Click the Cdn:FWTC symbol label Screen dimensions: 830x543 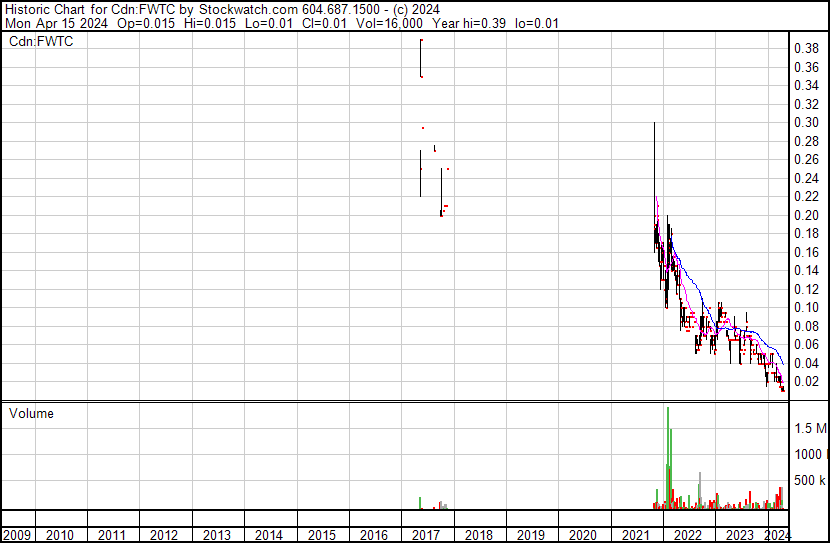[x=41, y=42]
